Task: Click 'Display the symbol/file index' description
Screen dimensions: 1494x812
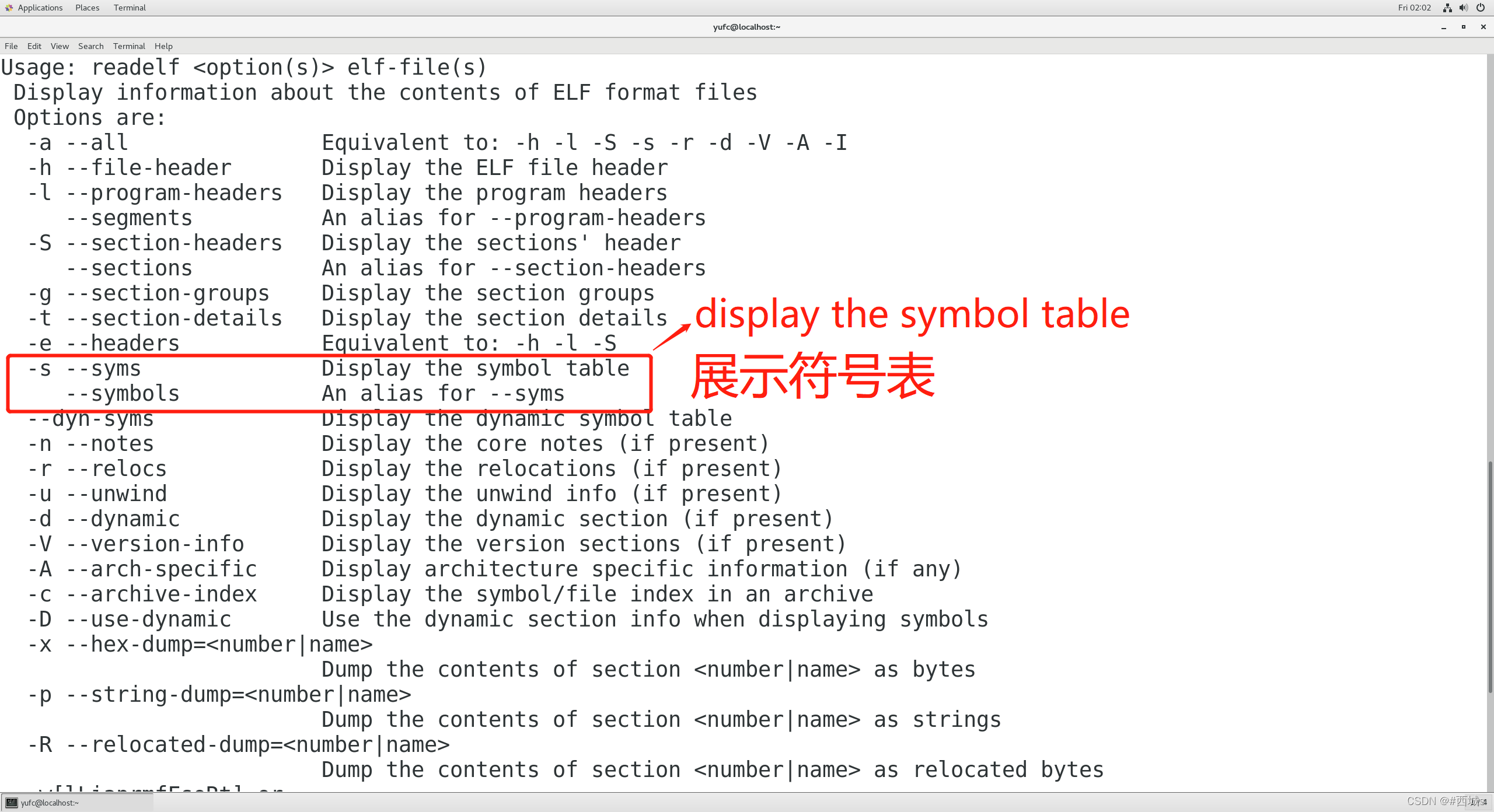Action: [x=598, y=594]
